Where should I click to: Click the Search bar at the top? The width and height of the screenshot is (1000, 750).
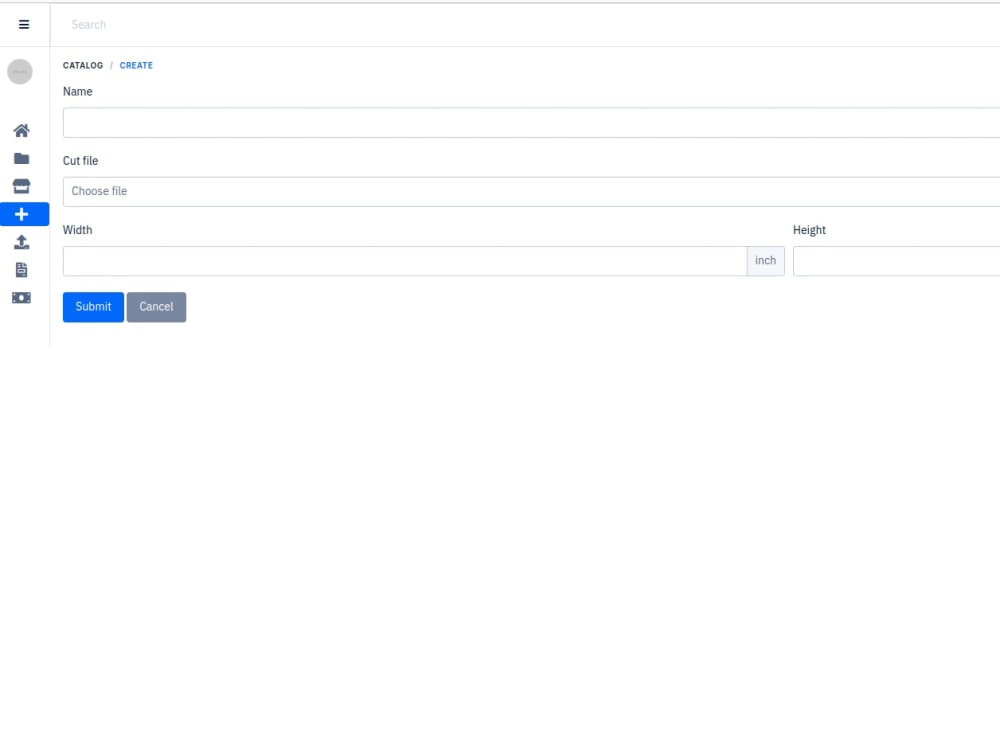pyautogui.click(x=300, y=24)
